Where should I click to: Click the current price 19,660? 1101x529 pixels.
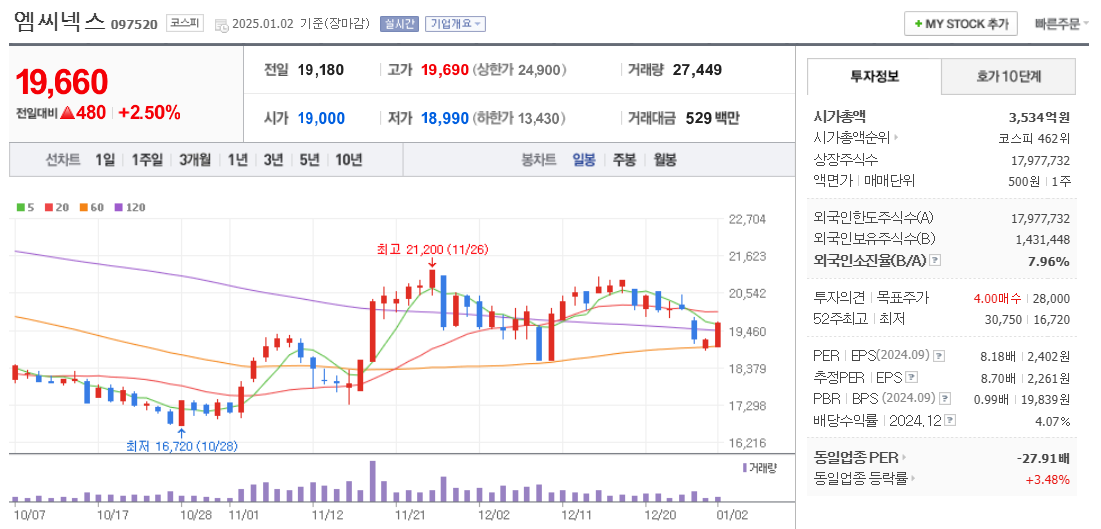[62, 82]
